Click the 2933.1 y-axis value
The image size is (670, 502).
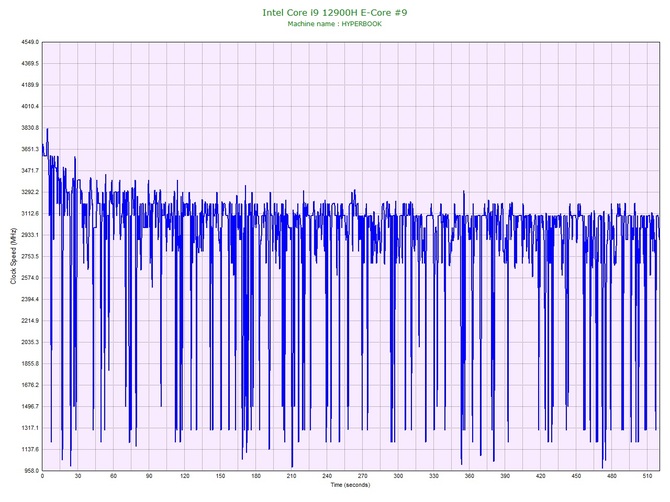[x=30, y=235]
